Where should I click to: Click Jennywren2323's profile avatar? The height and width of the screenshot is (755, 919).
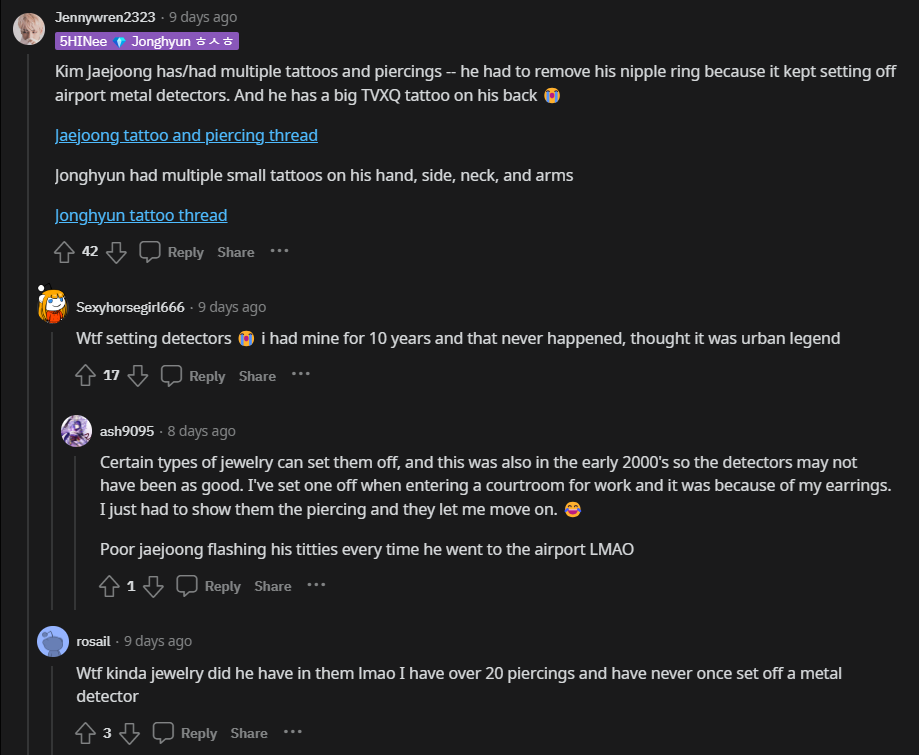pos(28,28)
